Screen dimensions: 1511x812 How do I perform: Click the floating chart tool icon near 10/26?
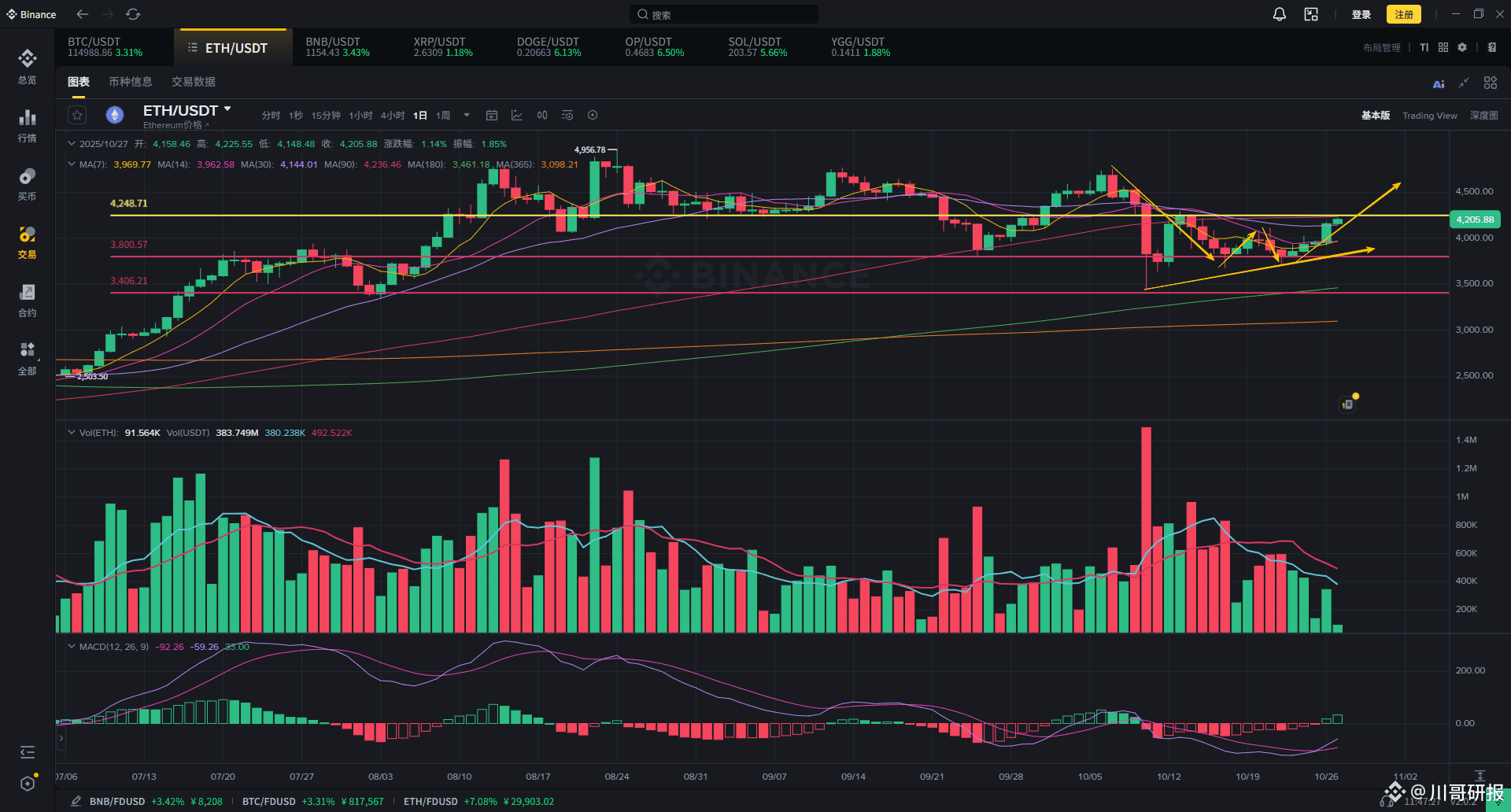pos(1348,404)
